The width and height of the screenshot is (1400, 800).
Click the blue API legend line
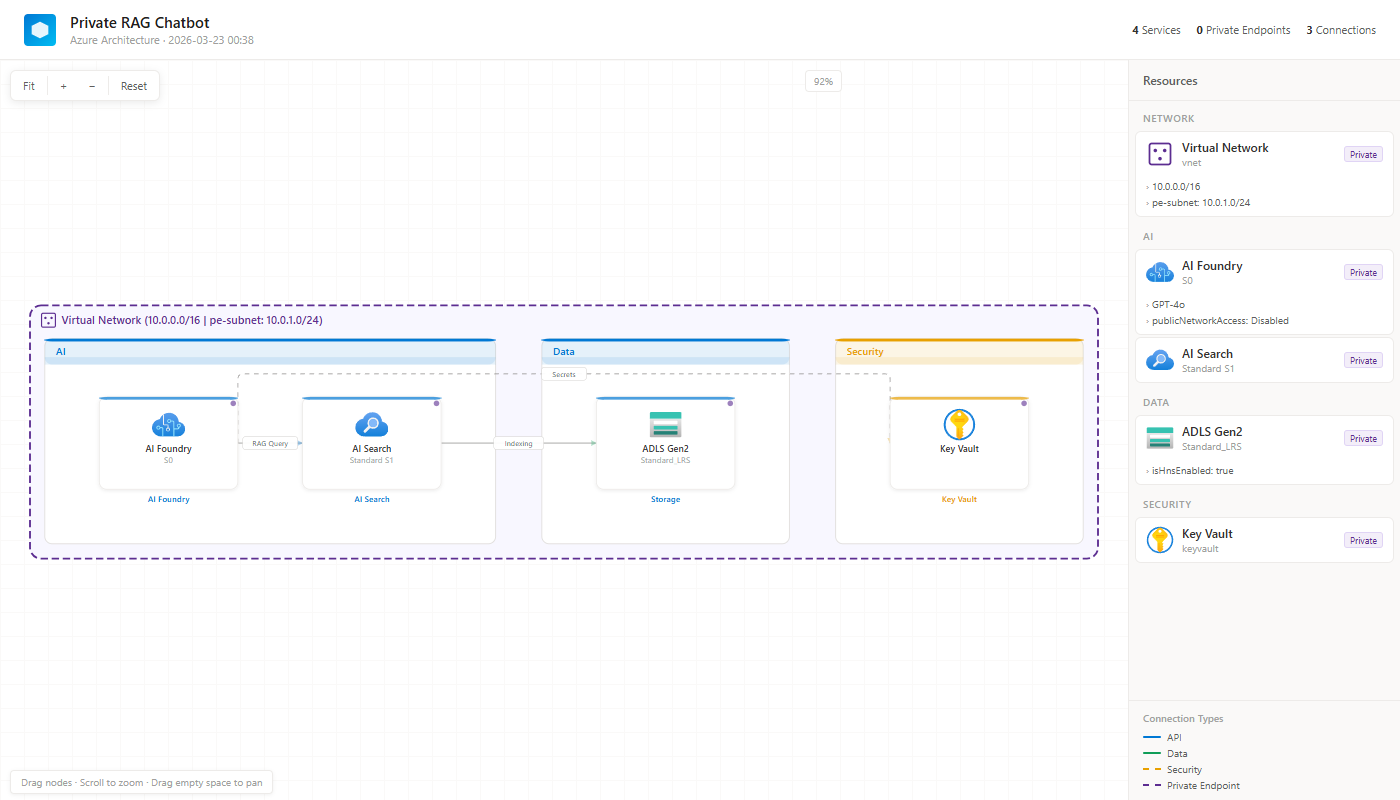pos(1151,737)
